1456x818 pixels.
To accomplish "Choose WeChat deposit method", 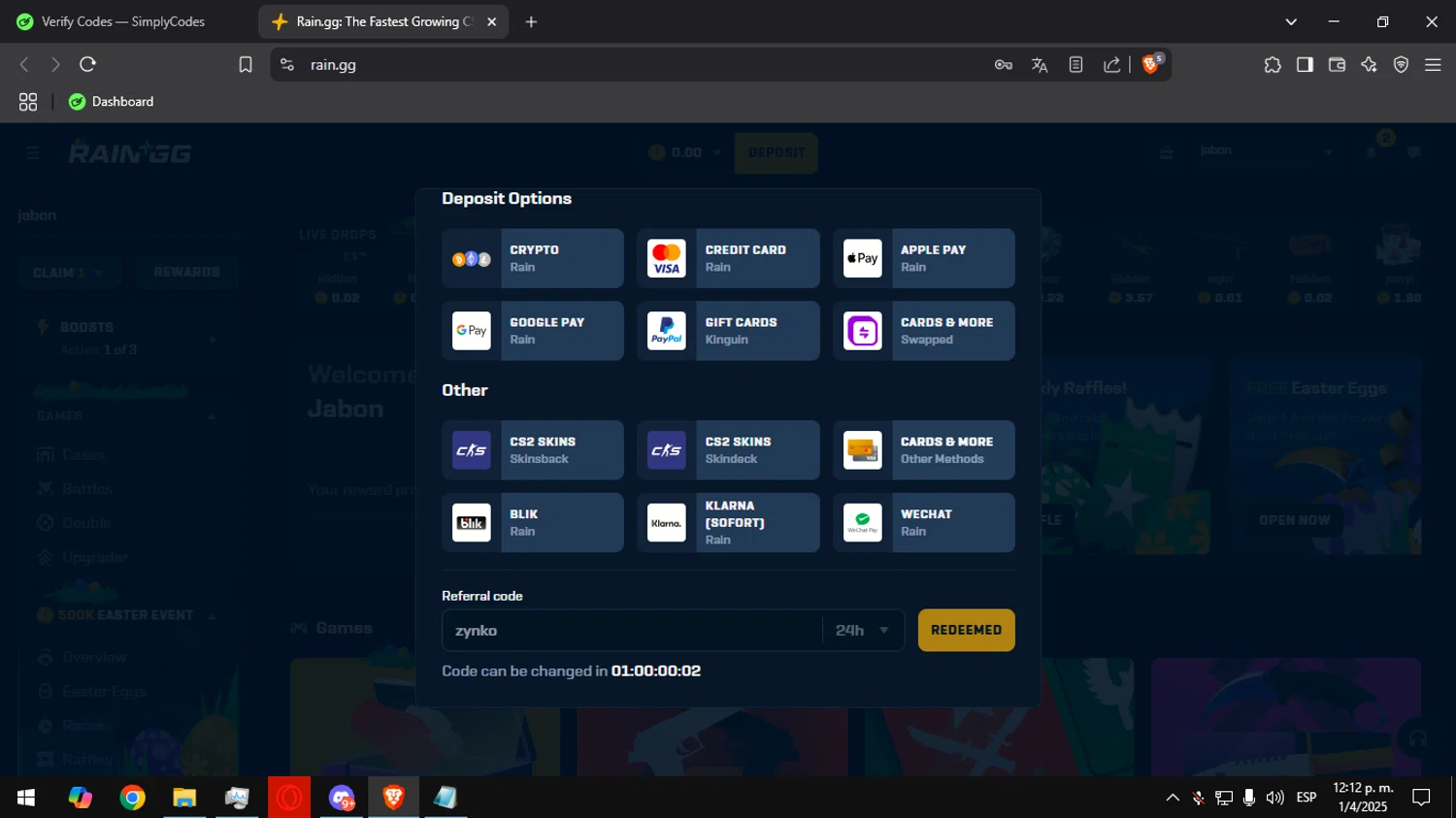I will pos(924,523).
